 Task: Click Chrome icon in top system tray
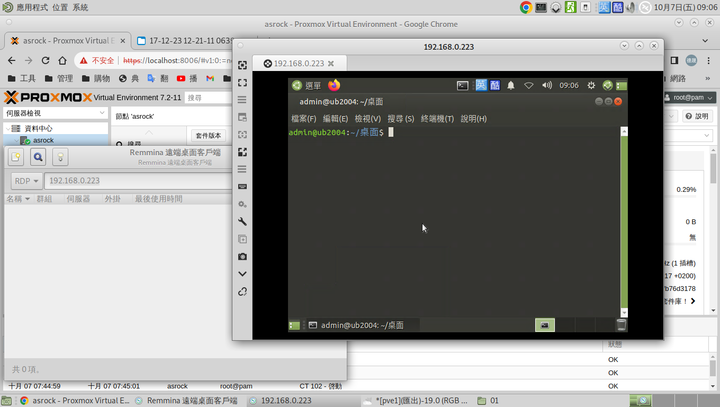pyautogui.click(x=526, y=7)
